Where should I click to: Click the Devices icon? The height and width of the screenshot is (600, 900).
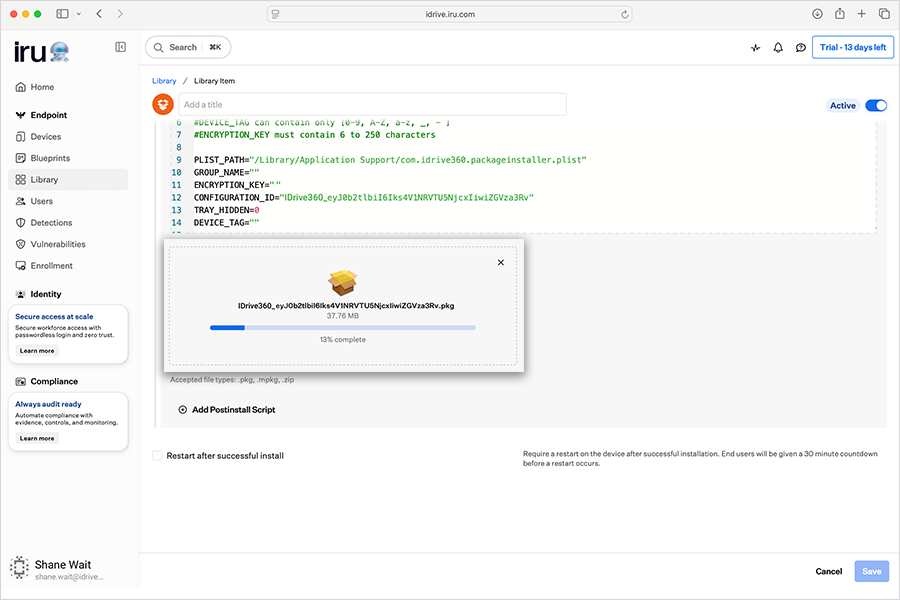pyautogui.click(x=21, y=137)
